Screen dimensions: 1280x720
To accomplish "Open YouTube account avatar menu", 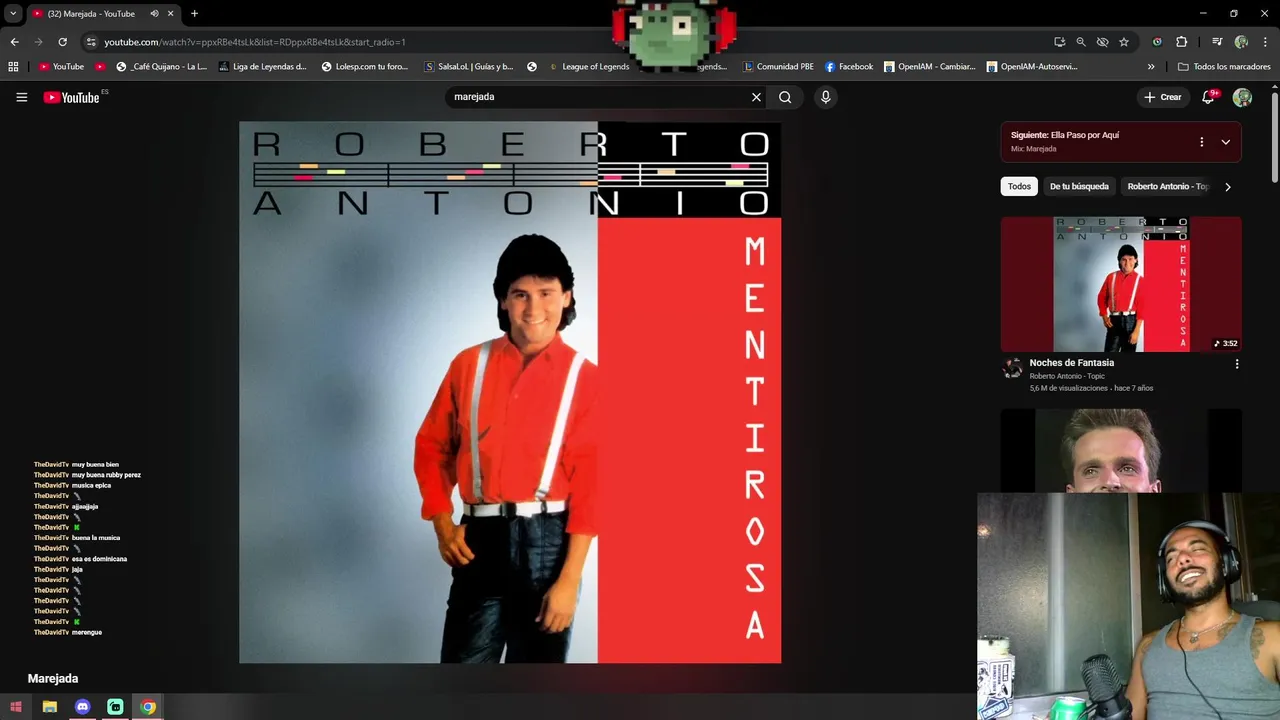I will pos(1242,97).
